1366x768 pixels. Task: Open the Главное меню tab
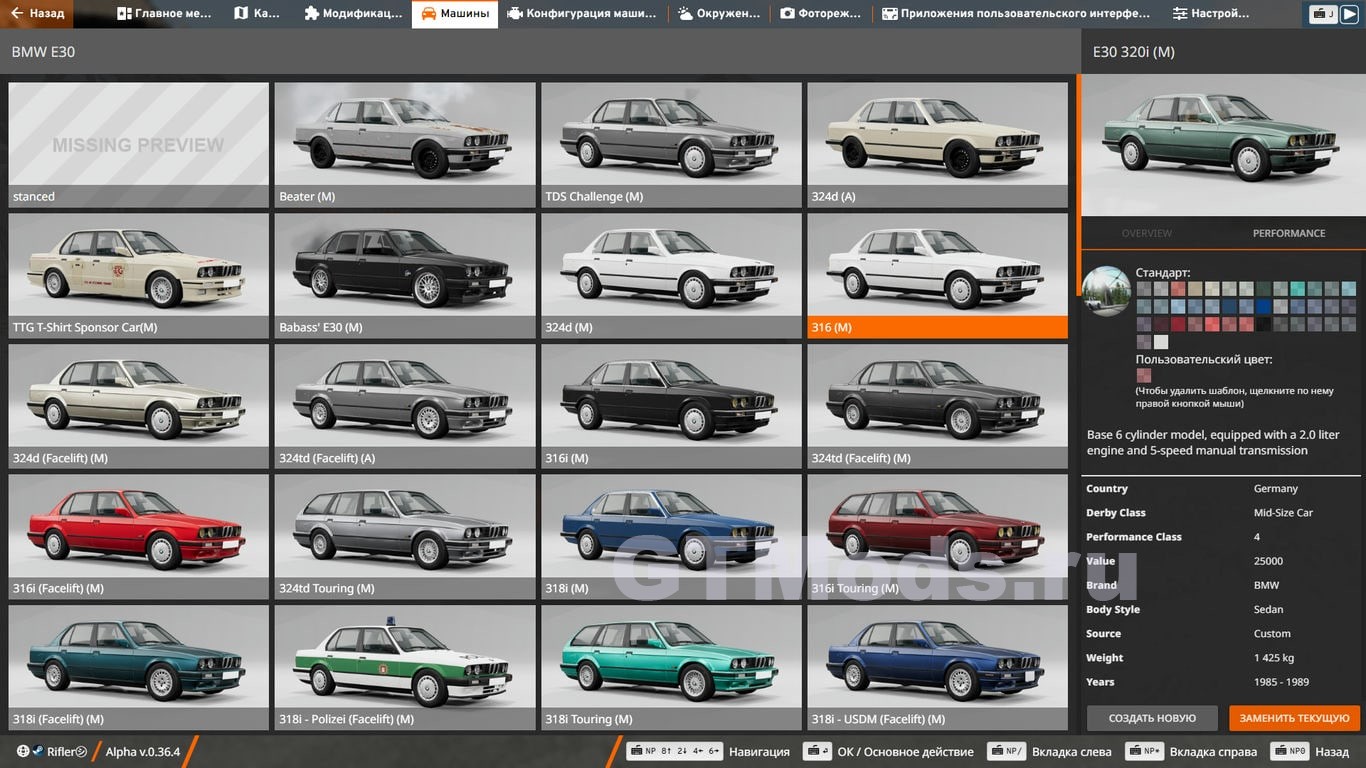pyautogui.click(x=164, y=14)
